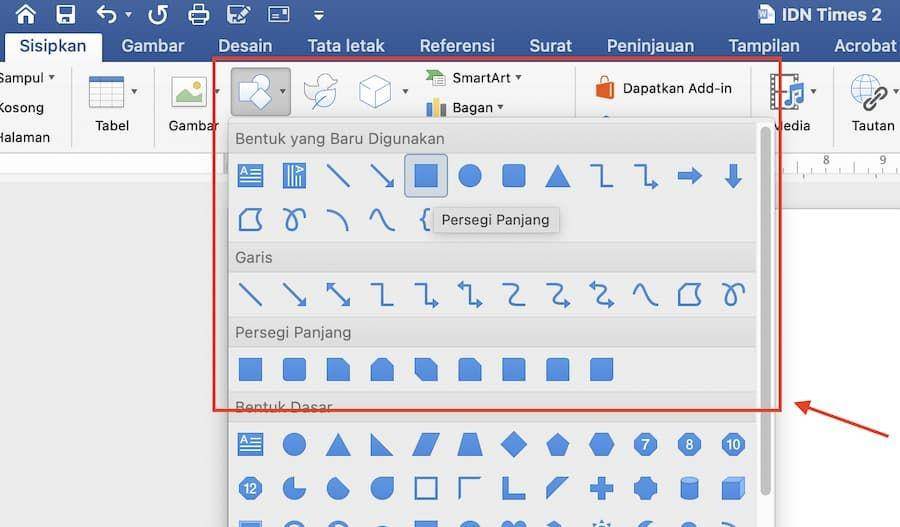Pick the diamond shape in Bentuk Dasar
Screen dimensions: 900x527
click(x=513, y=444)
